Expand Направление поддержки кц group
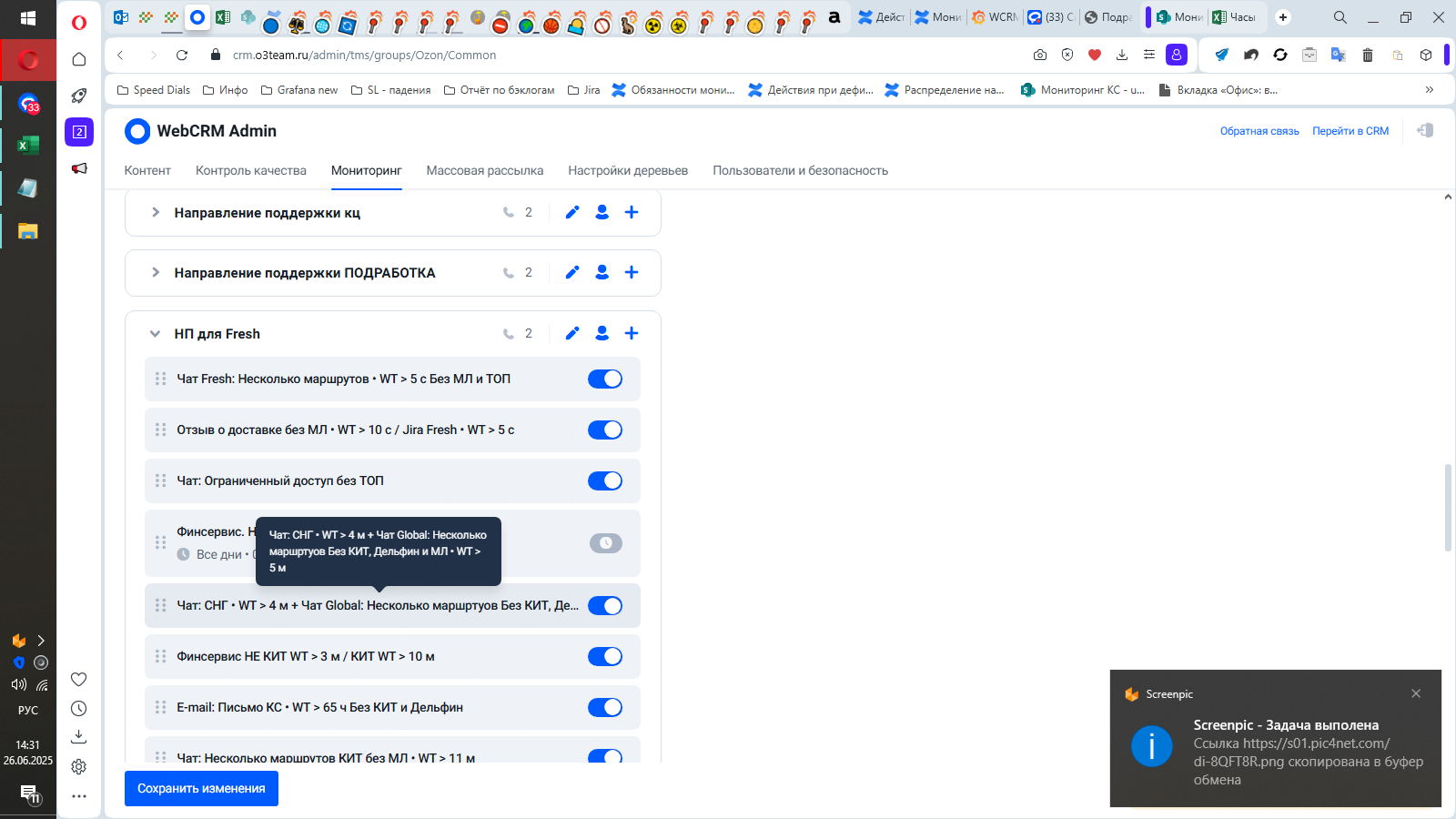1456x819 pixels. 156,212
